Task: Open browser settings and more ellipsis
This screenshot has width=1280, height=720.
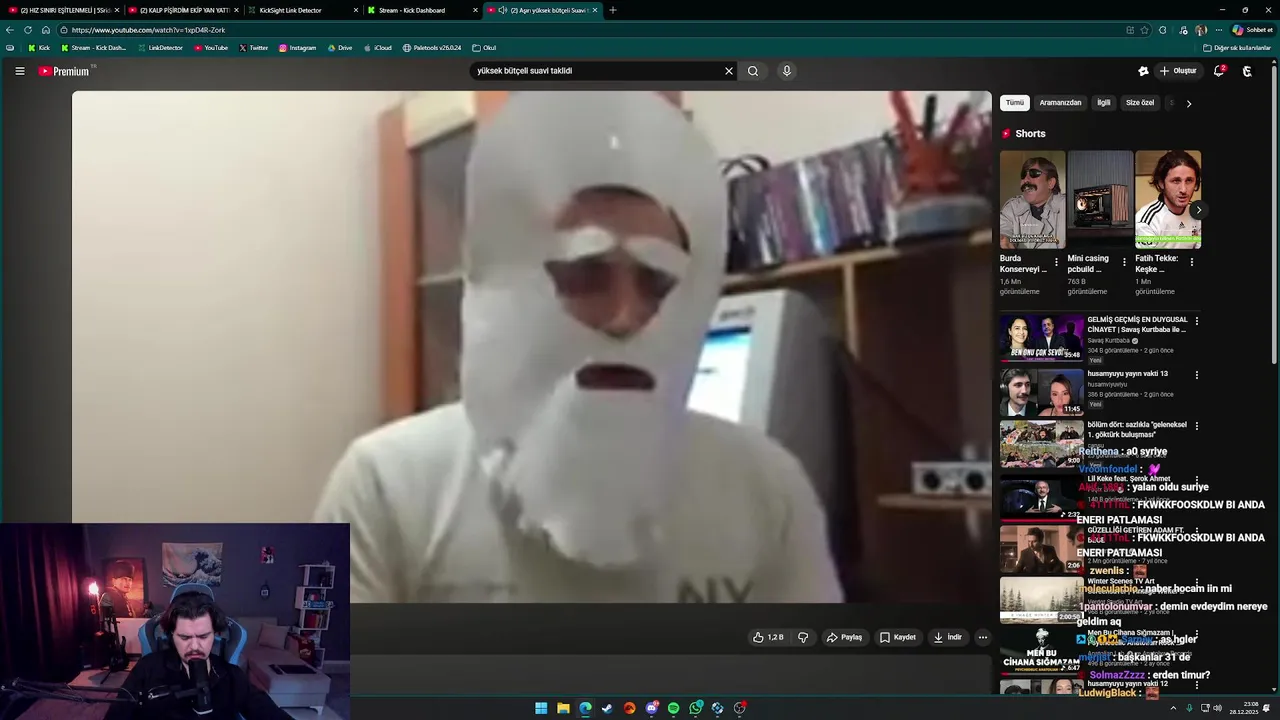Action: pos(1217,30)
